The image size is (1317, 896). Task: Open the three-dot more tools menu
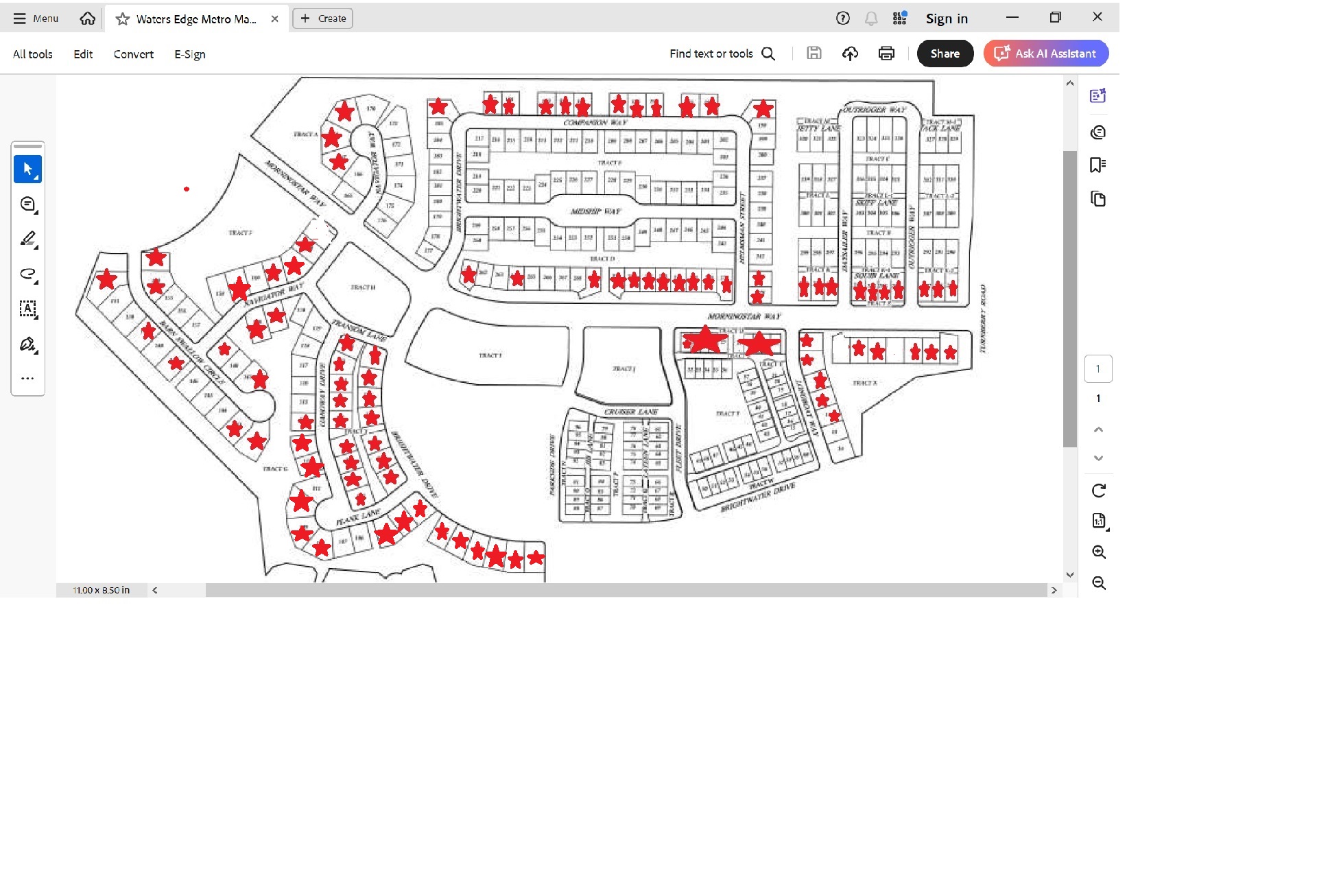tap(27, 378)
